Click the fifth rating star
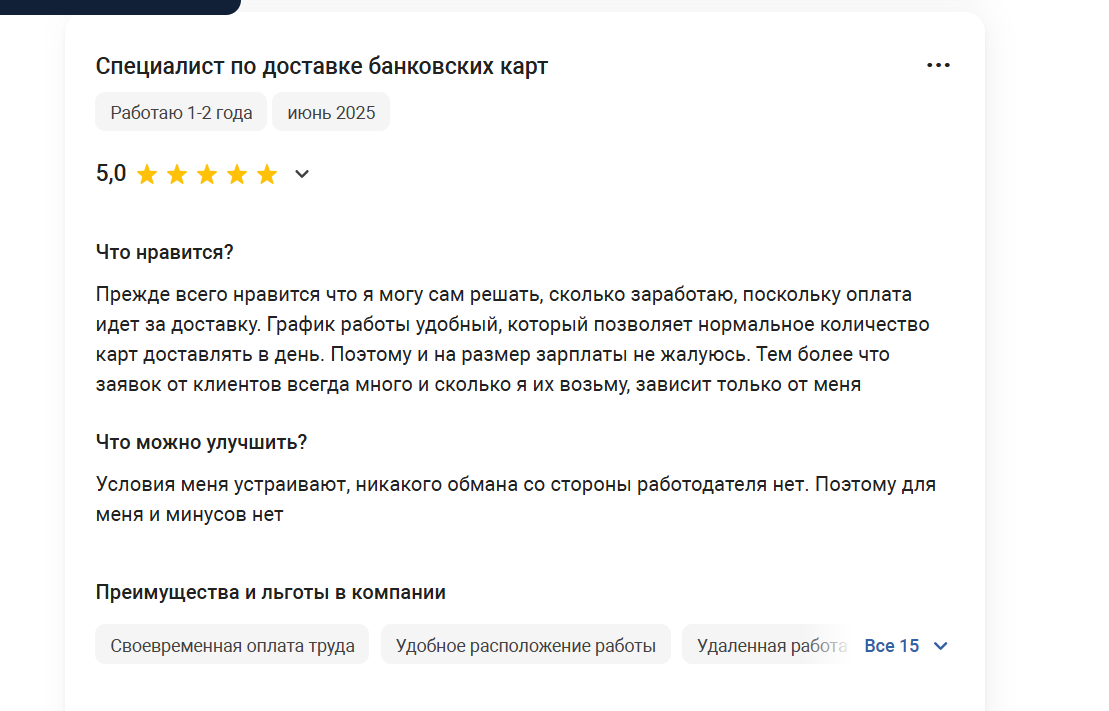This screenshot has width=1109, height=711. coord(267,174)
